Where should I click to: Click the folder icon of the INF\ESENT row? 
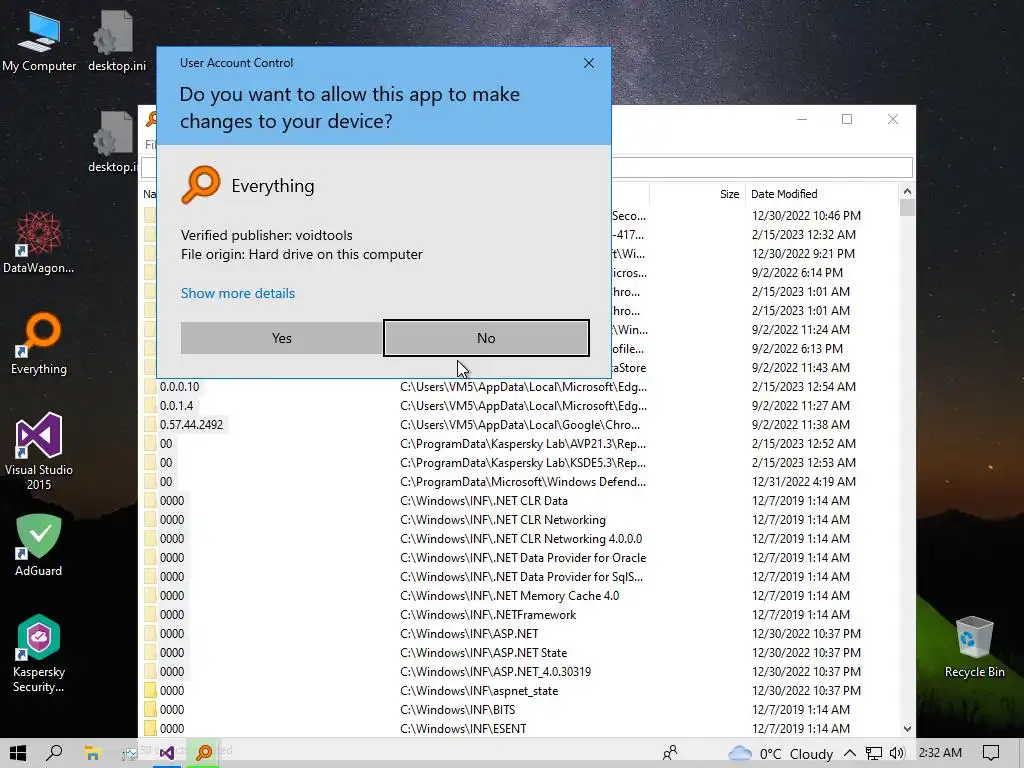coord(150,728)
